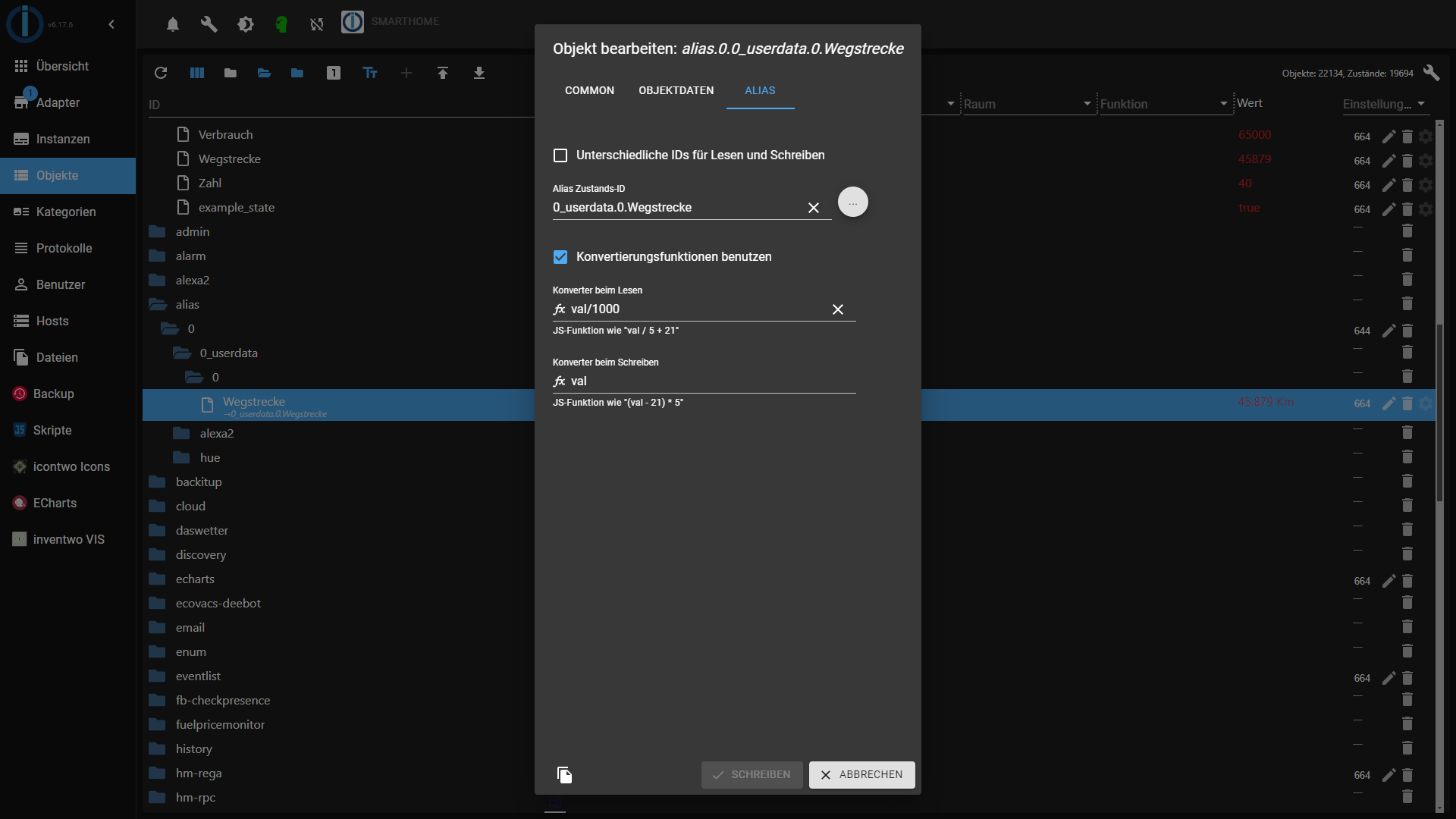Toggle the theme brightness icon
1456x819 pixels.
tap(245, 24)
